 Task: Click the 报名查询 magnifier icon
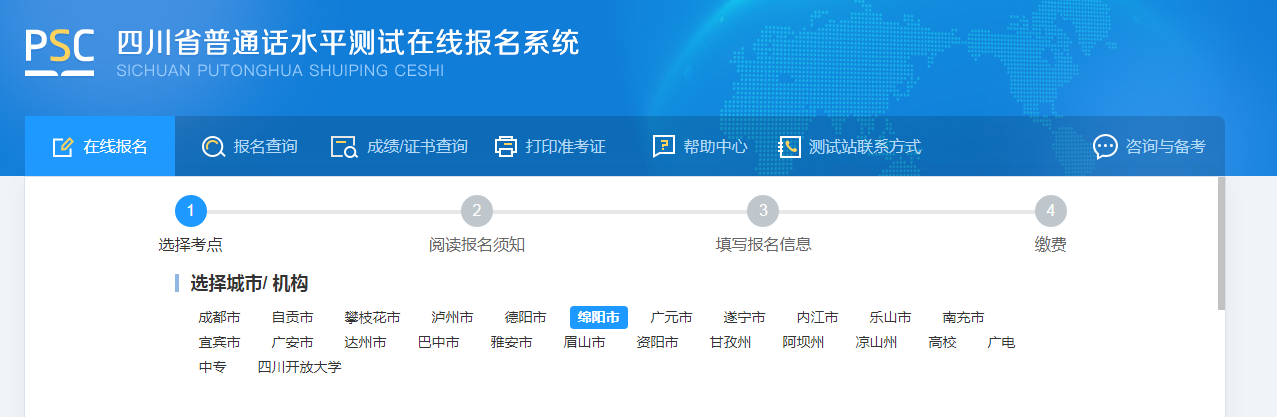coord(213,147)
